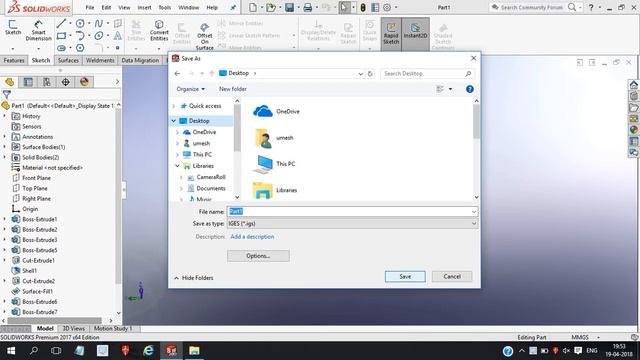Click Offset On Surface tool
Viewport: 640px width, 360px height.
(x=204, y=37)
